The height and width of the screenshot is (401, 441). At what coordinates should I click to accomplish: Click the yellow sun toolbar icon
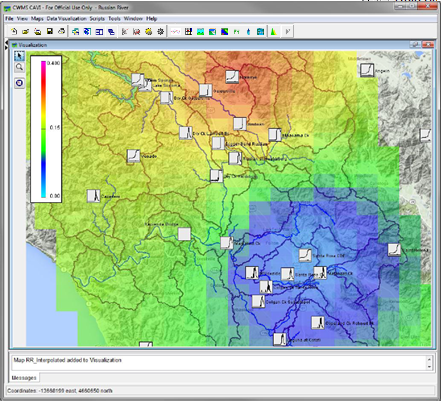pyautogui.click(x=149, y=32)
